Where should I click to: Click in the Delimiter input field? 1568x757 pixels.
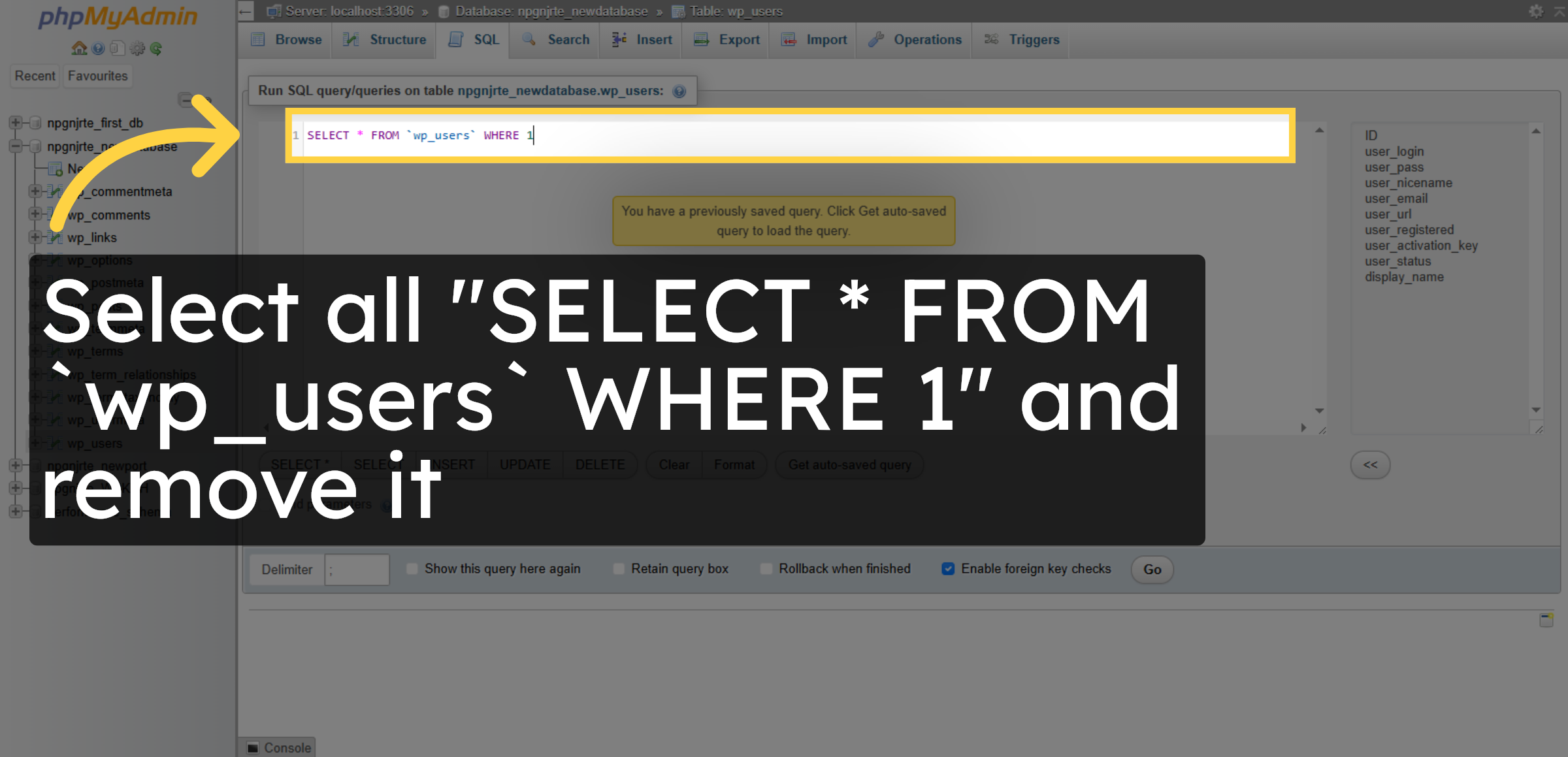(x=357, y=569)
